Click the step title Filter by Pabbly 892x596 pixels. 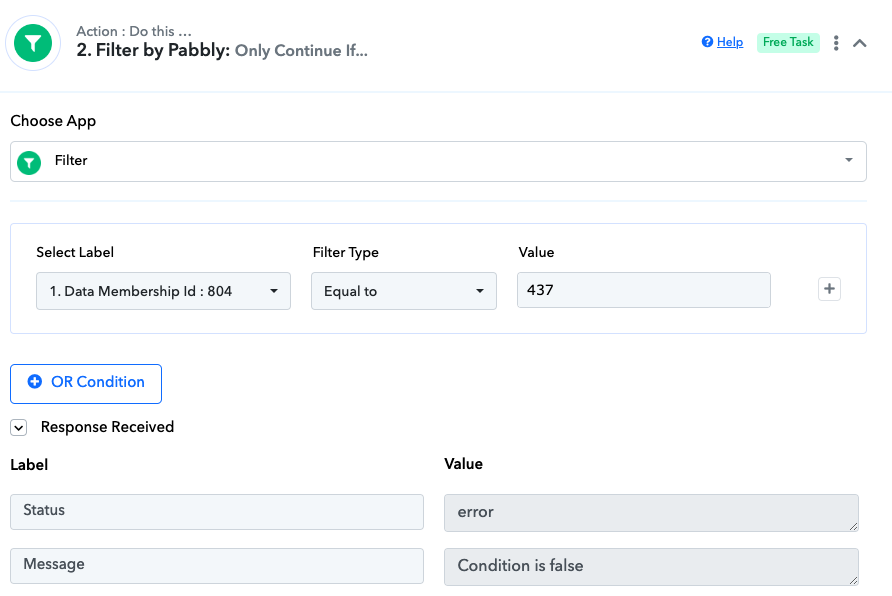[x=153, y=51]
